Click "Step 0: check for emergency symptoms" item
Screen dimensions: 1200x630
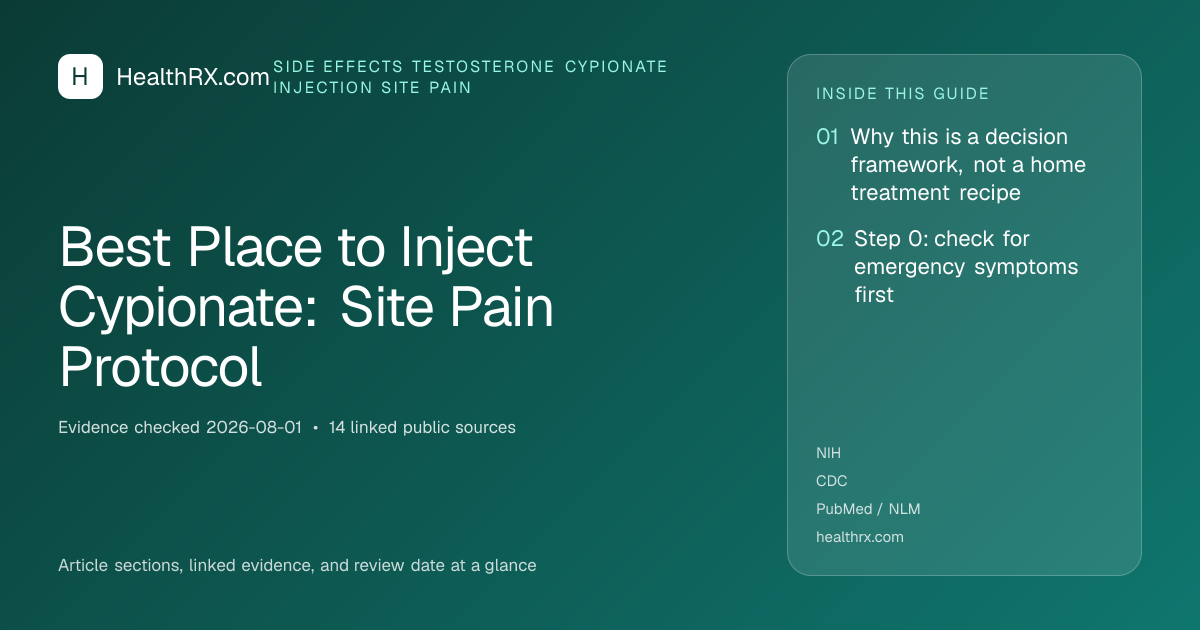point(966,267)
